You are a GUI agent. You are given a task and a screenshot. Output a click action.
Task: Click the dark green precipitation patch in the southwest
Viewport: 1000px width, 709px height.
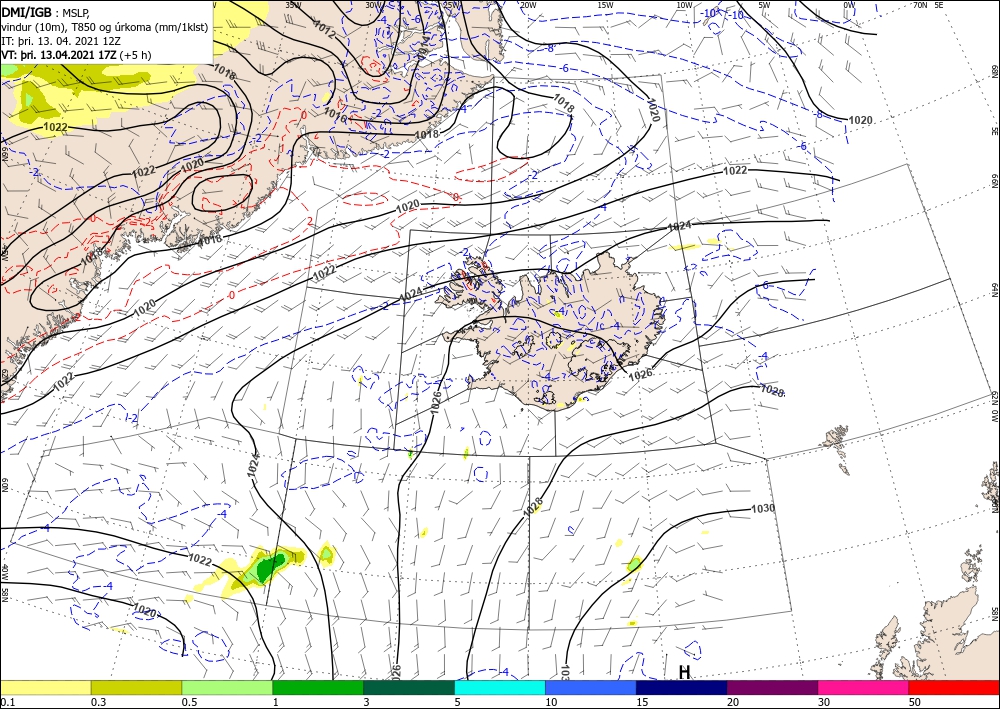(271, 566)
